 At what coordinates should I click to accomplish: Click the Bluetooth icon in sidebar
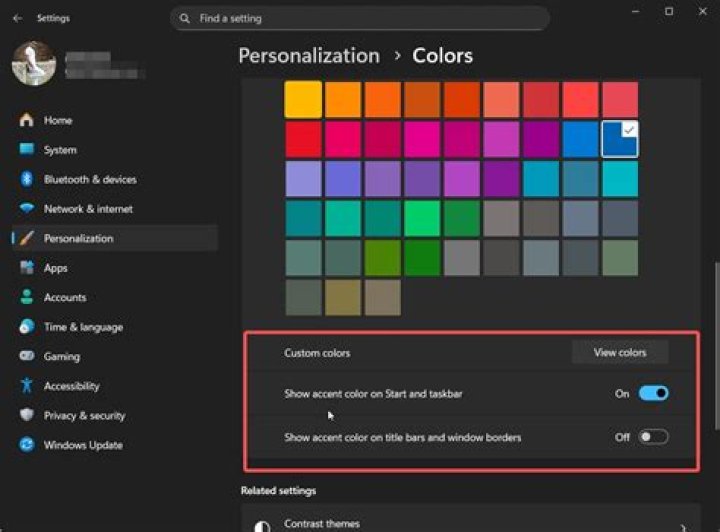point(27,179)
